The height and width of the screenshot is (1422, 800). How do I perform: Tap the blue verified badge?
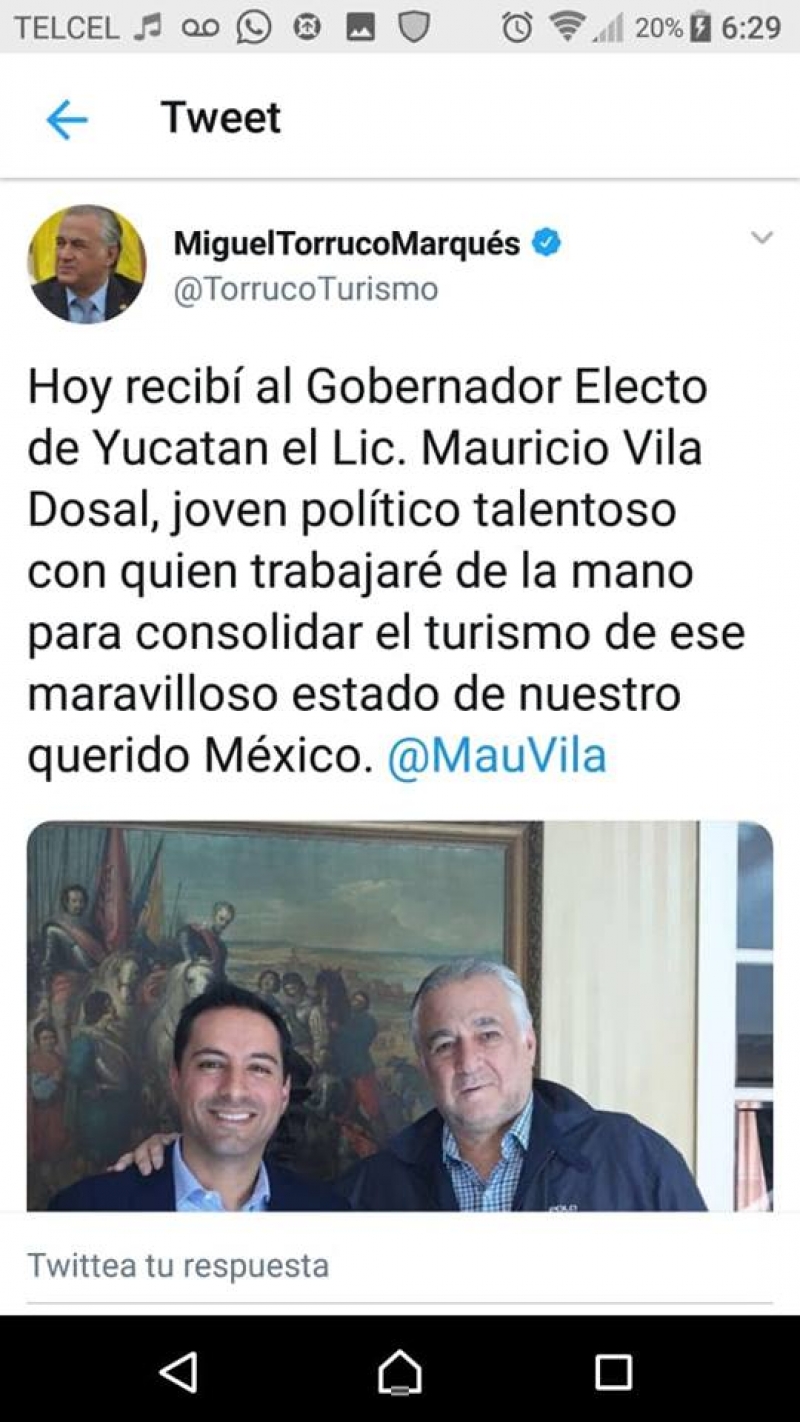[546, 243]
